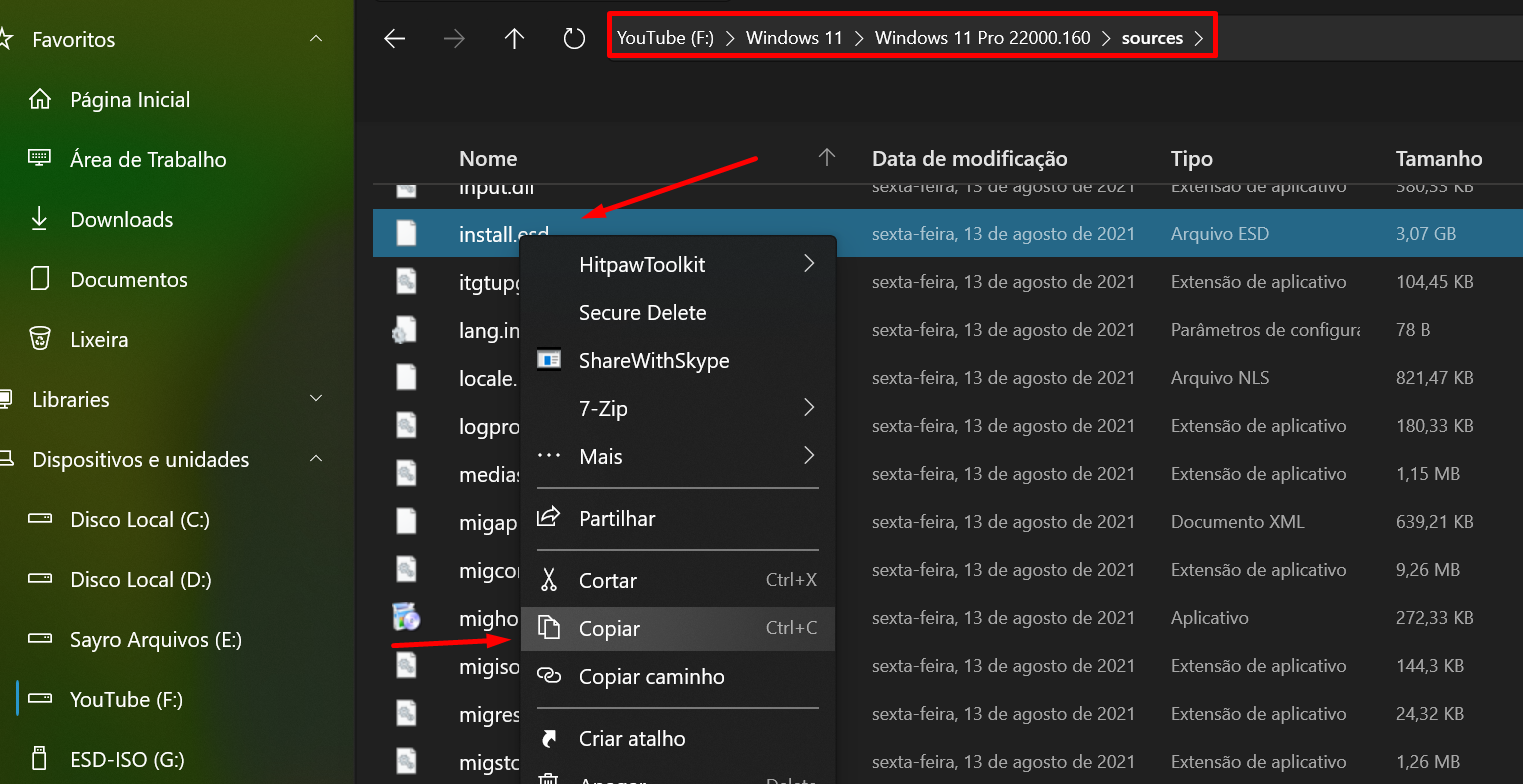
Task: Open dropdown after Windows 11 in path
Action: click(x=859, y=39)
